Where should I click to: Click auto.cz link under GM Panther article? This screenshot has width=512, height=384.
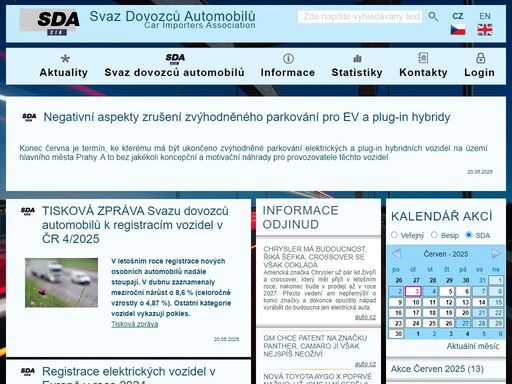coord(365,364)
